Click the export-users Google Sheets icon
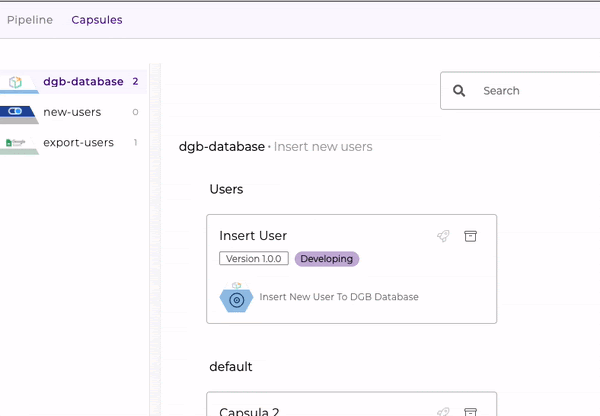600x416 pixels. (x=16, y=143)
